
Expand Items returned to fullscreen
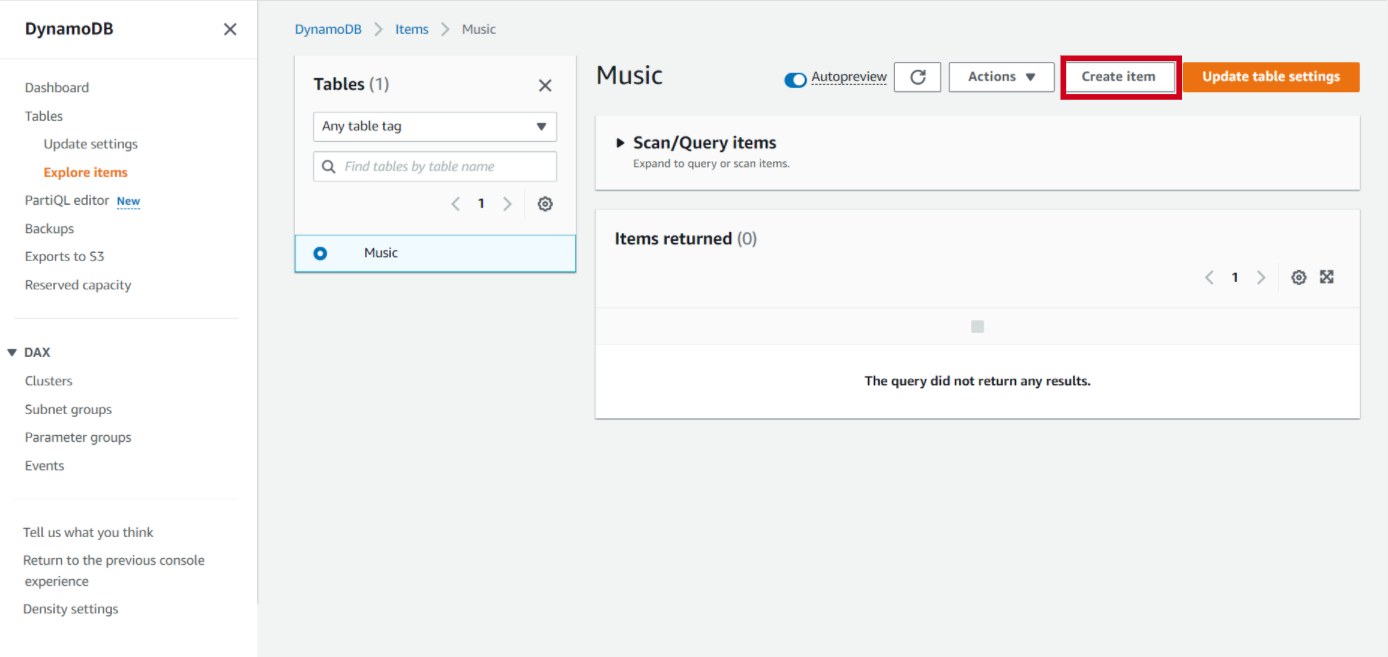click(1327, 277)
